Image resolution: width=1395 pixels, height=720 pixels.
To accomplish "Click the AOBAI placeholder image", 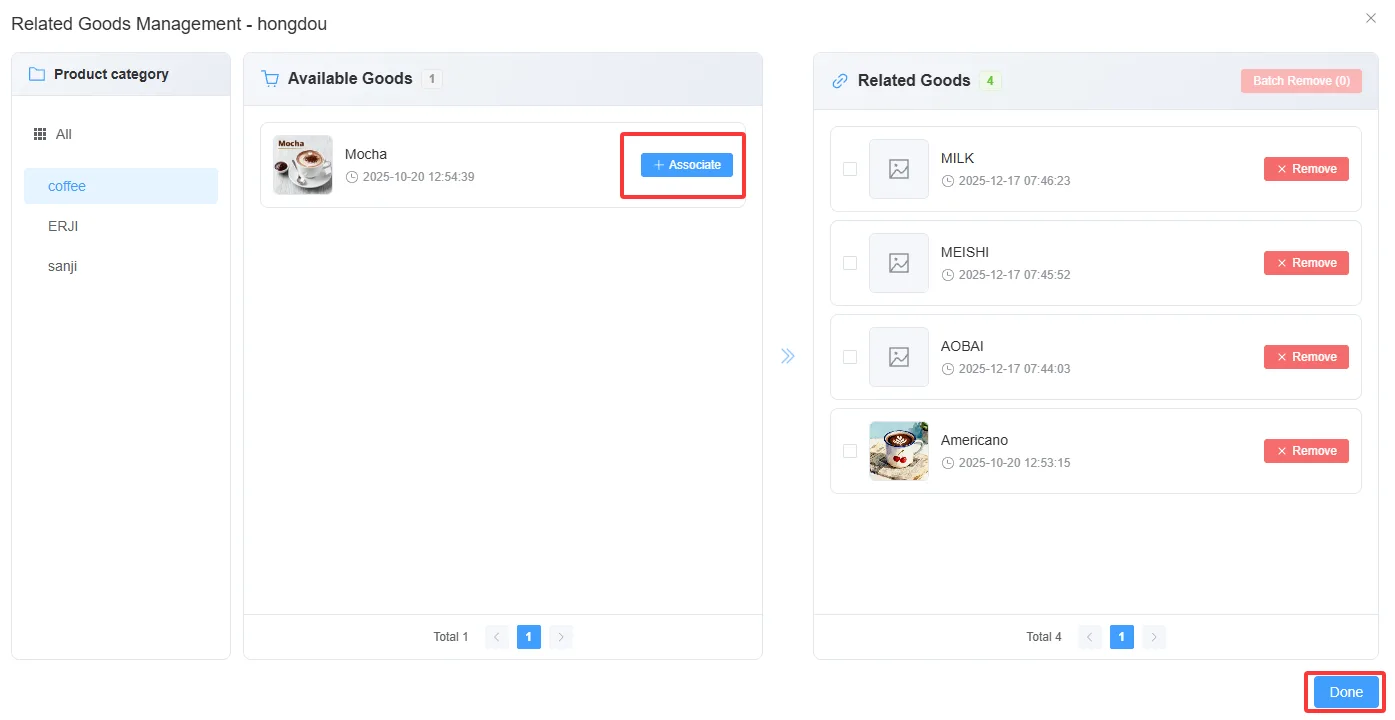I will click(x=899, y=357).
